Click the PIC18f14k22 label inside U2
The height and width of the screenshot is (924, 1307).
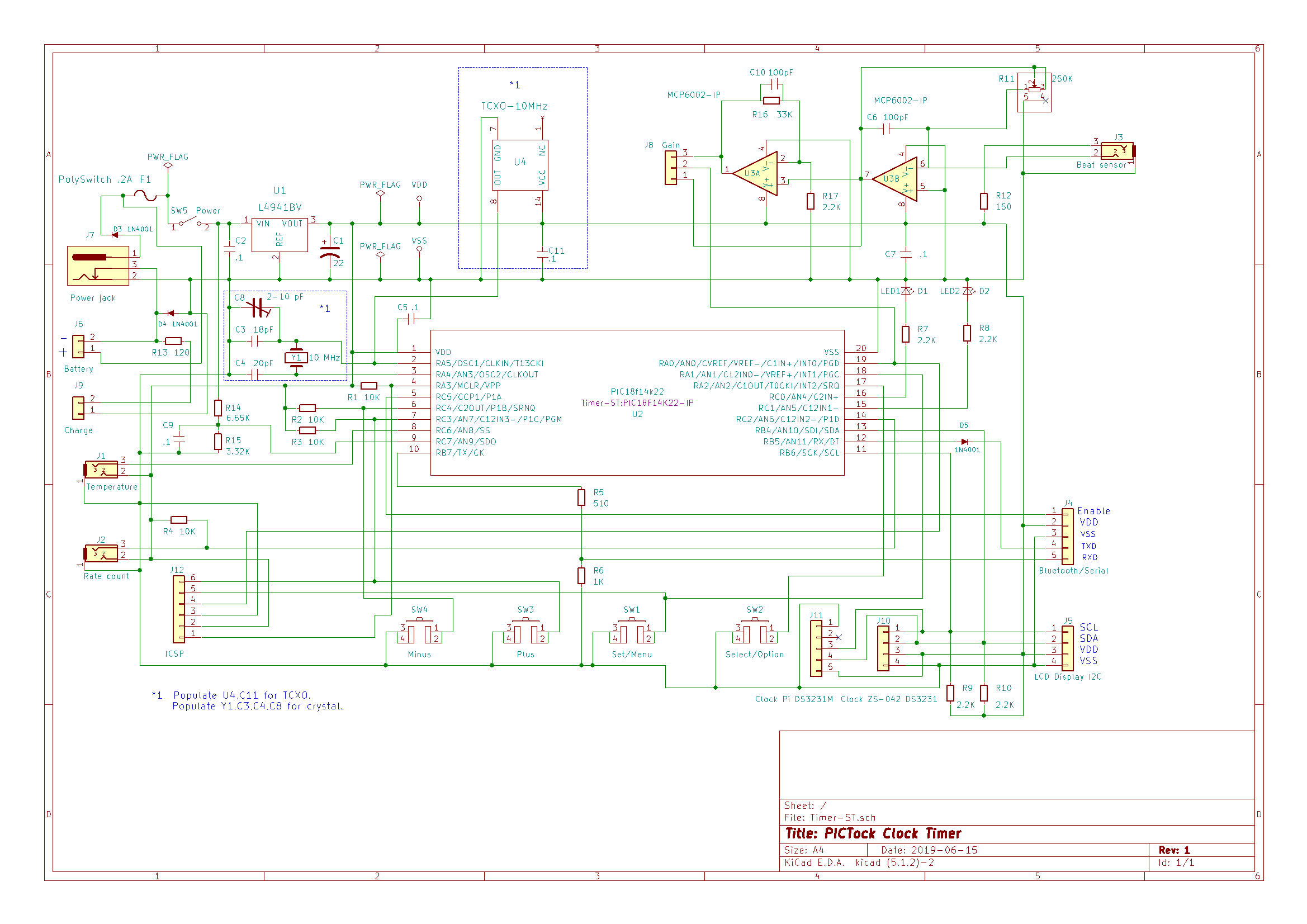point(637,392)
